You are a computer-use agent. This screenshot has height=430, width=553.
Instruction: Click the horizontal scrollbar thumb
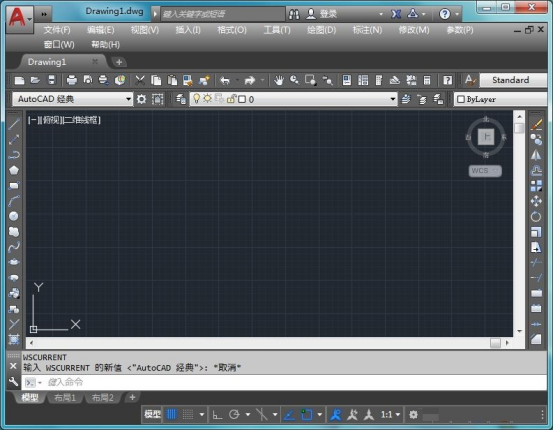coord(495,343)
